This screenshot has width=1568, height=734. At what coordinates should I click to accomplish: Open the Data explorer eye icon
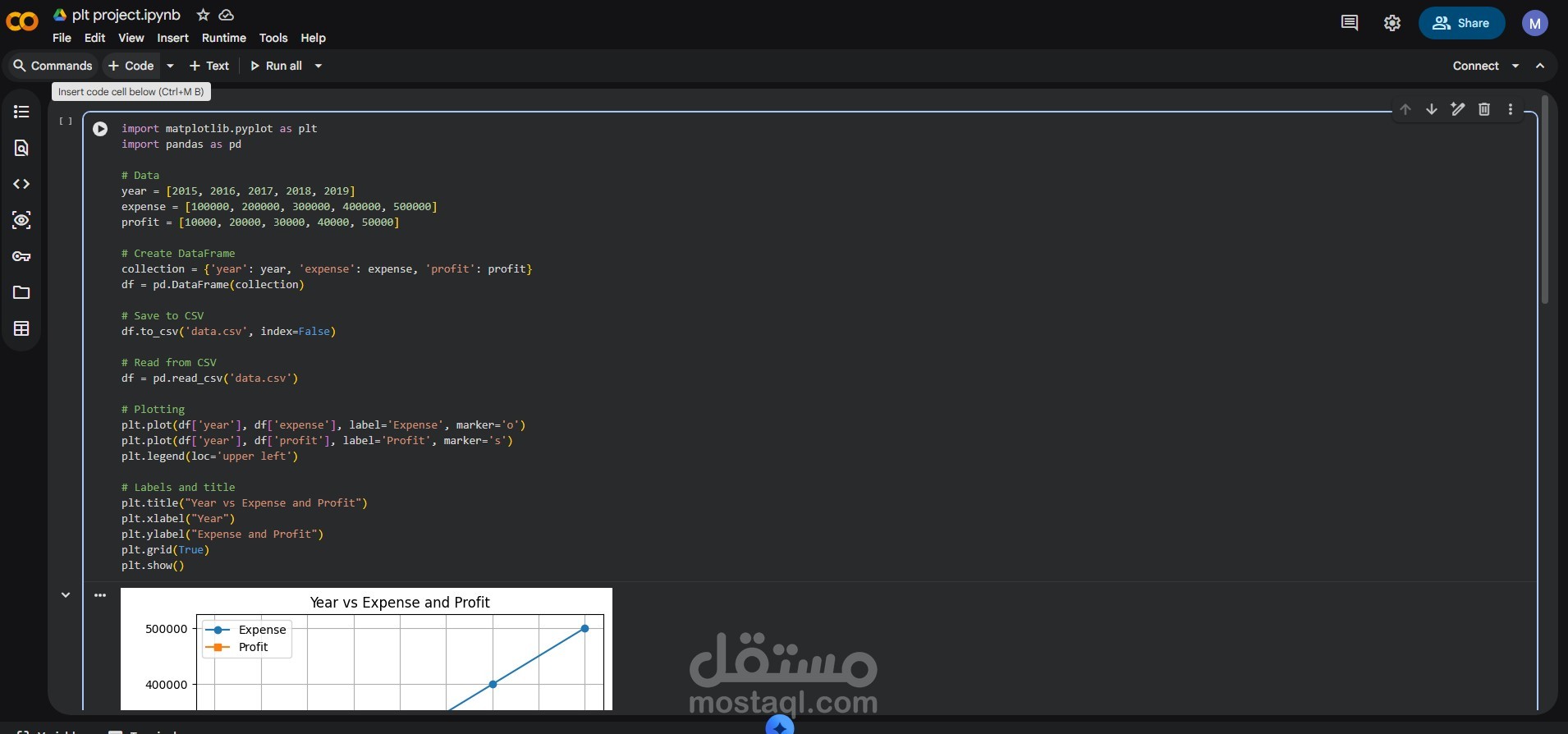pos(21,220)
